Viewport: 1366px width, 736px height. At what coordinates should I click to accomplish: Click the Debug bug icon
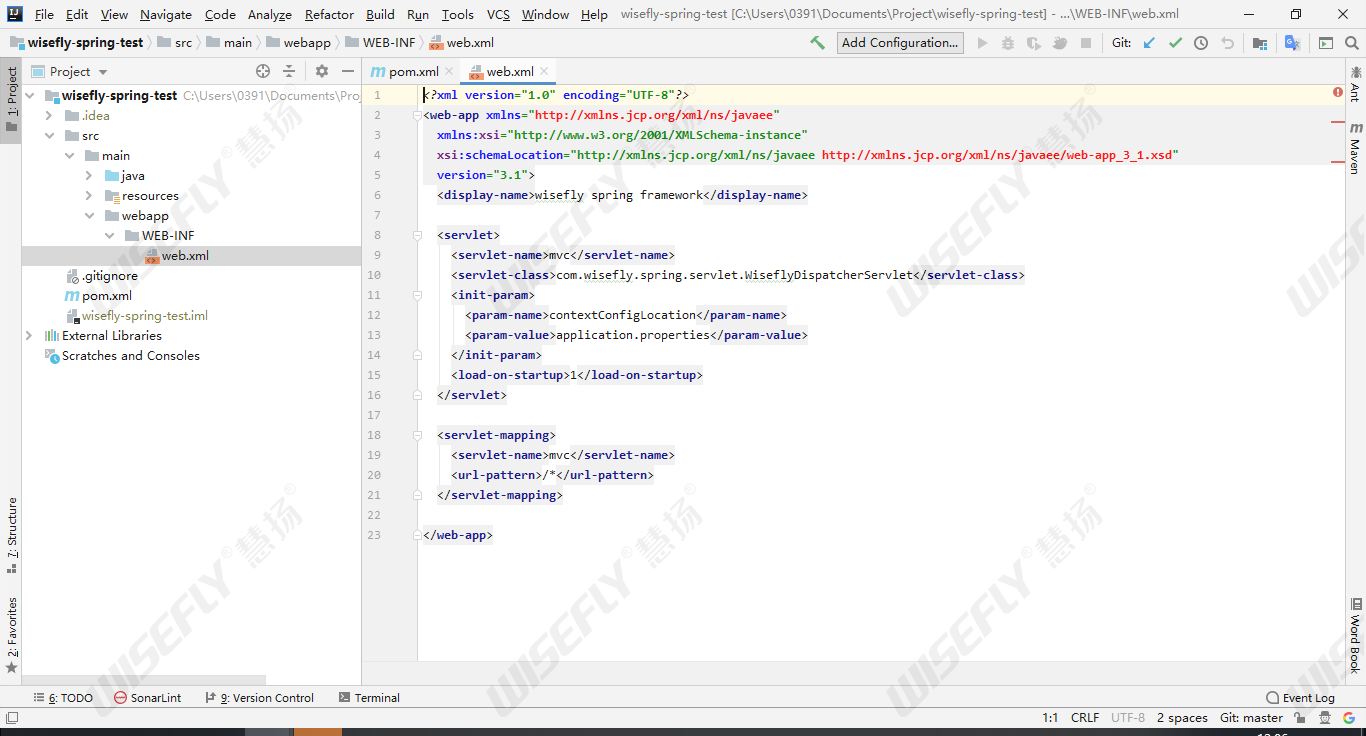[1008, 43]
